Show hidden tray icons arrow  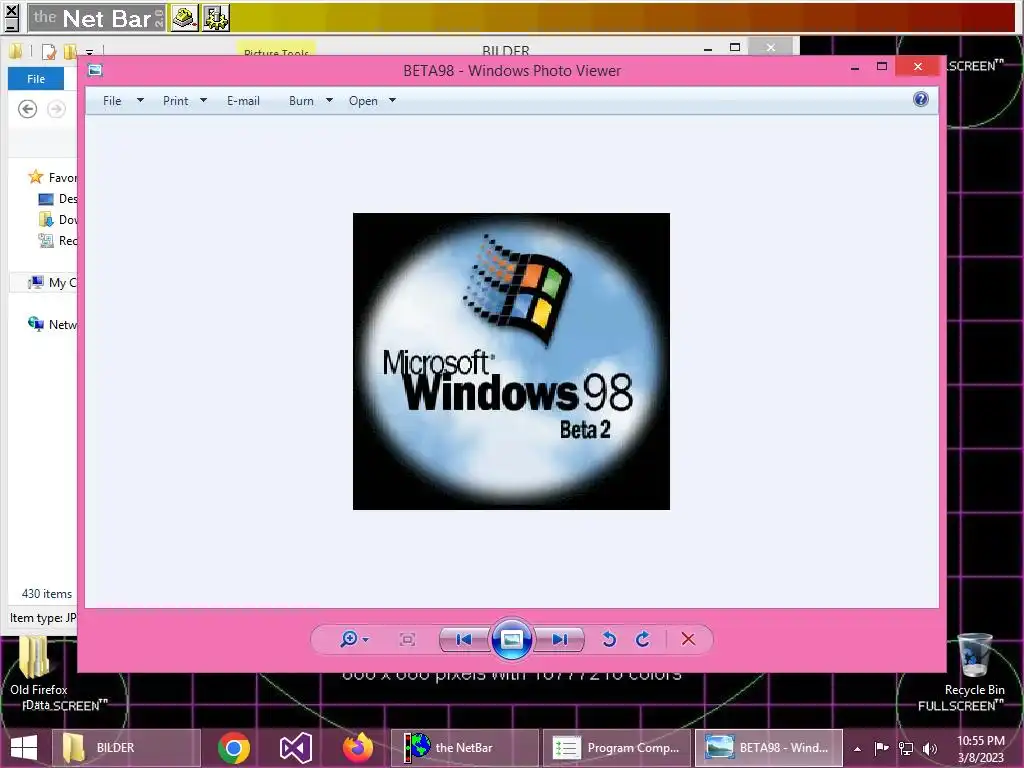click(857, 749)
